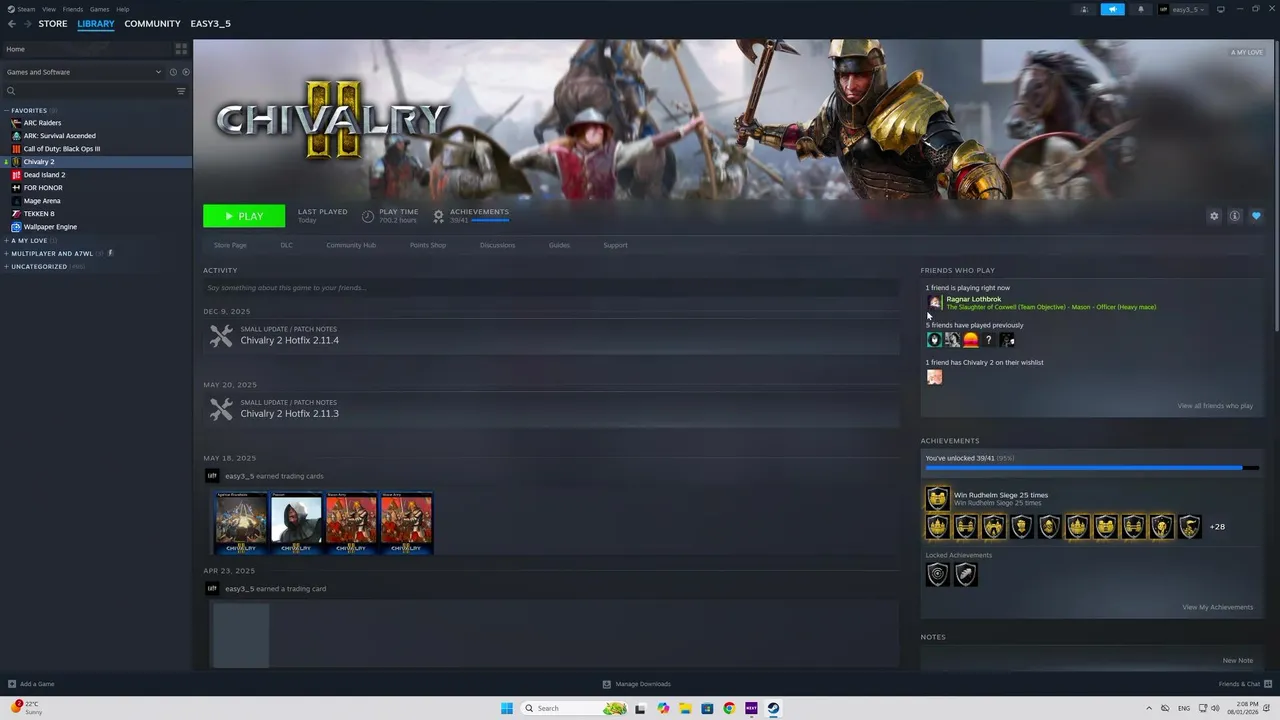Click the achievements unlocked progress bar

point(1091,467)
